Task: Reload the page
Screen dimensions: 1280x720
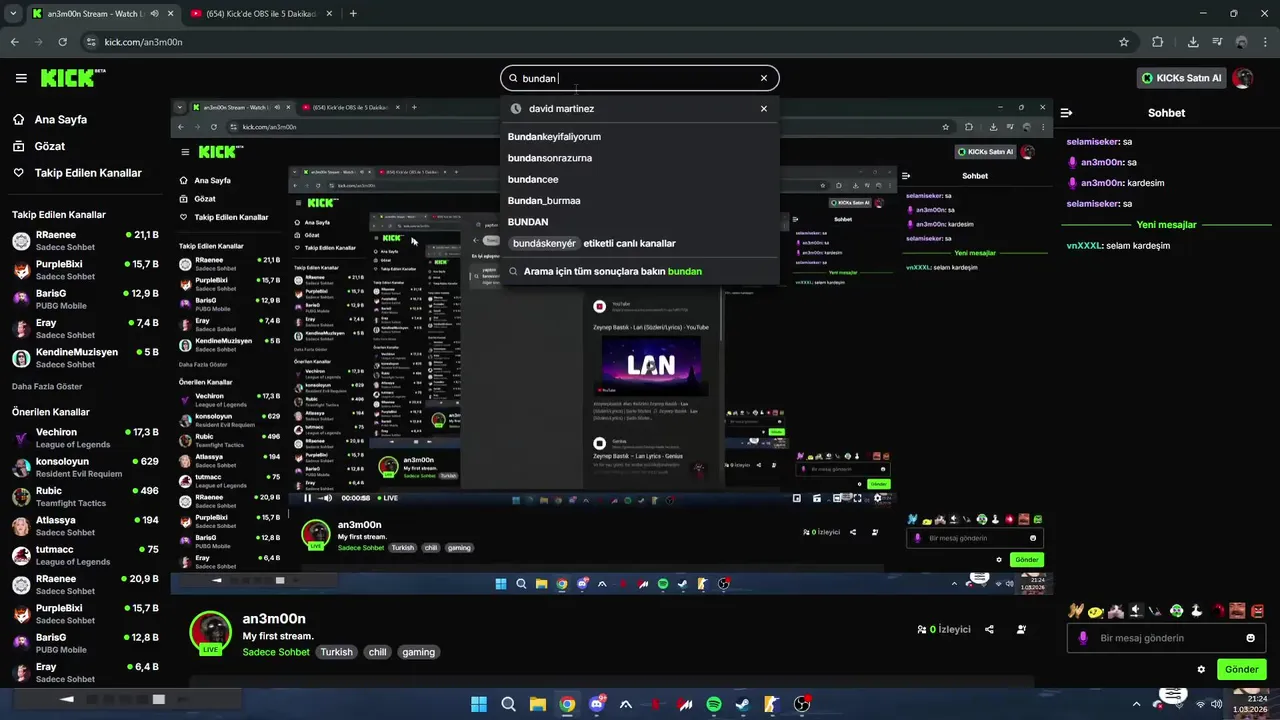Action: click(63, 42)
